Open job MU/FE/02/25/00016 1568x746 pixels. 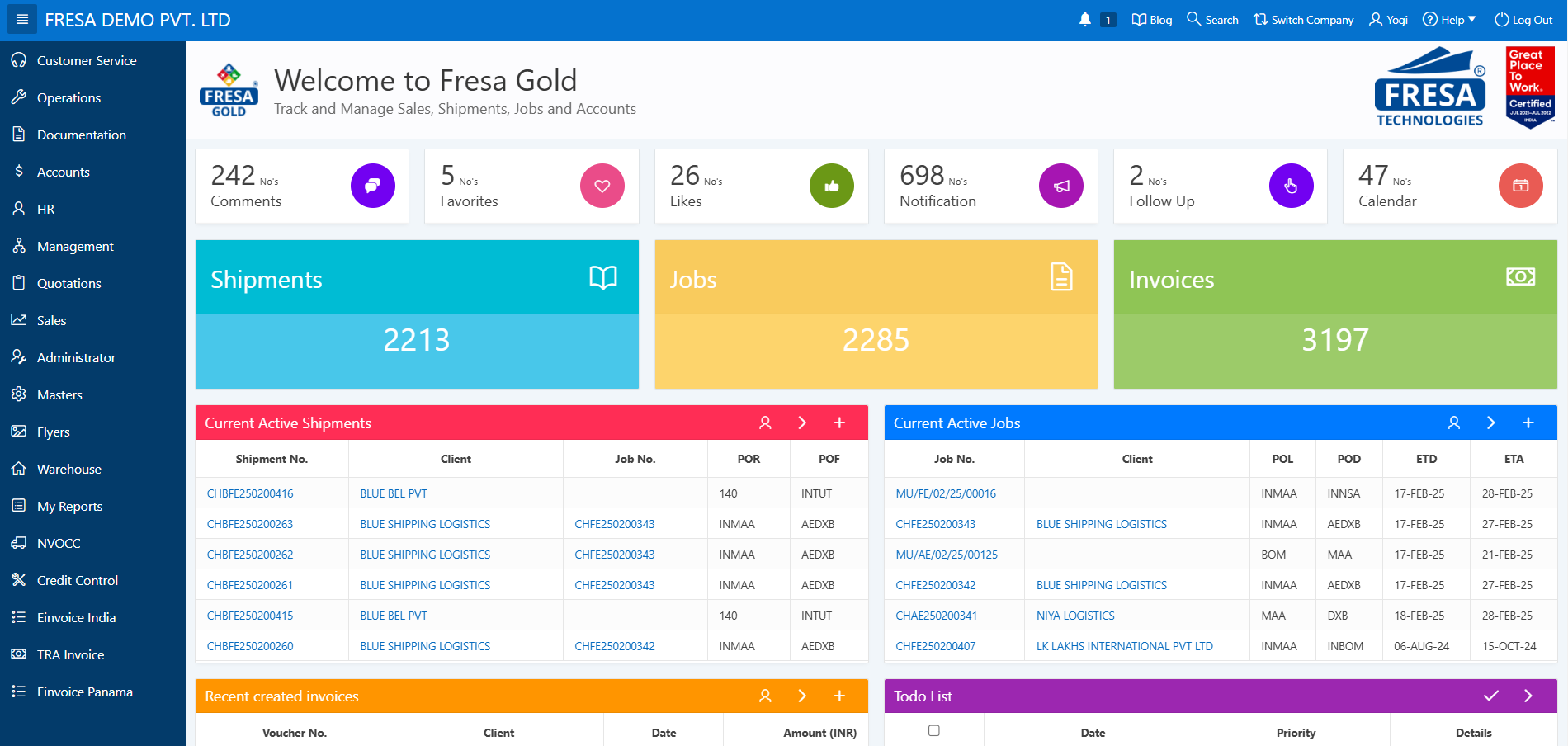click(946, 493)
